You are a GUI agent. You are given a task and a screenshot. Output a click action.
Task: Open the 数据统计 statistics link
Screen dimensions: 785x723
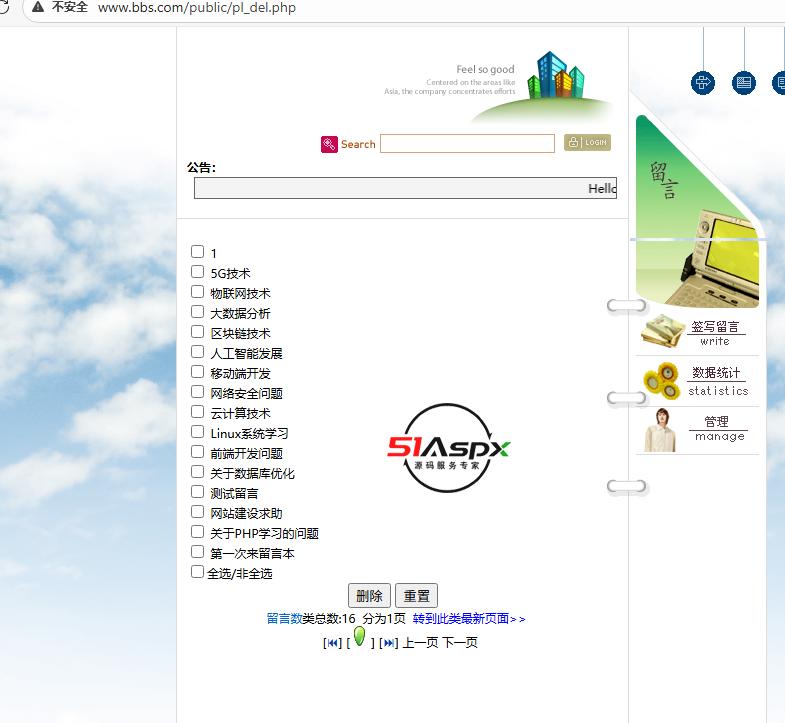coord(717,381)
